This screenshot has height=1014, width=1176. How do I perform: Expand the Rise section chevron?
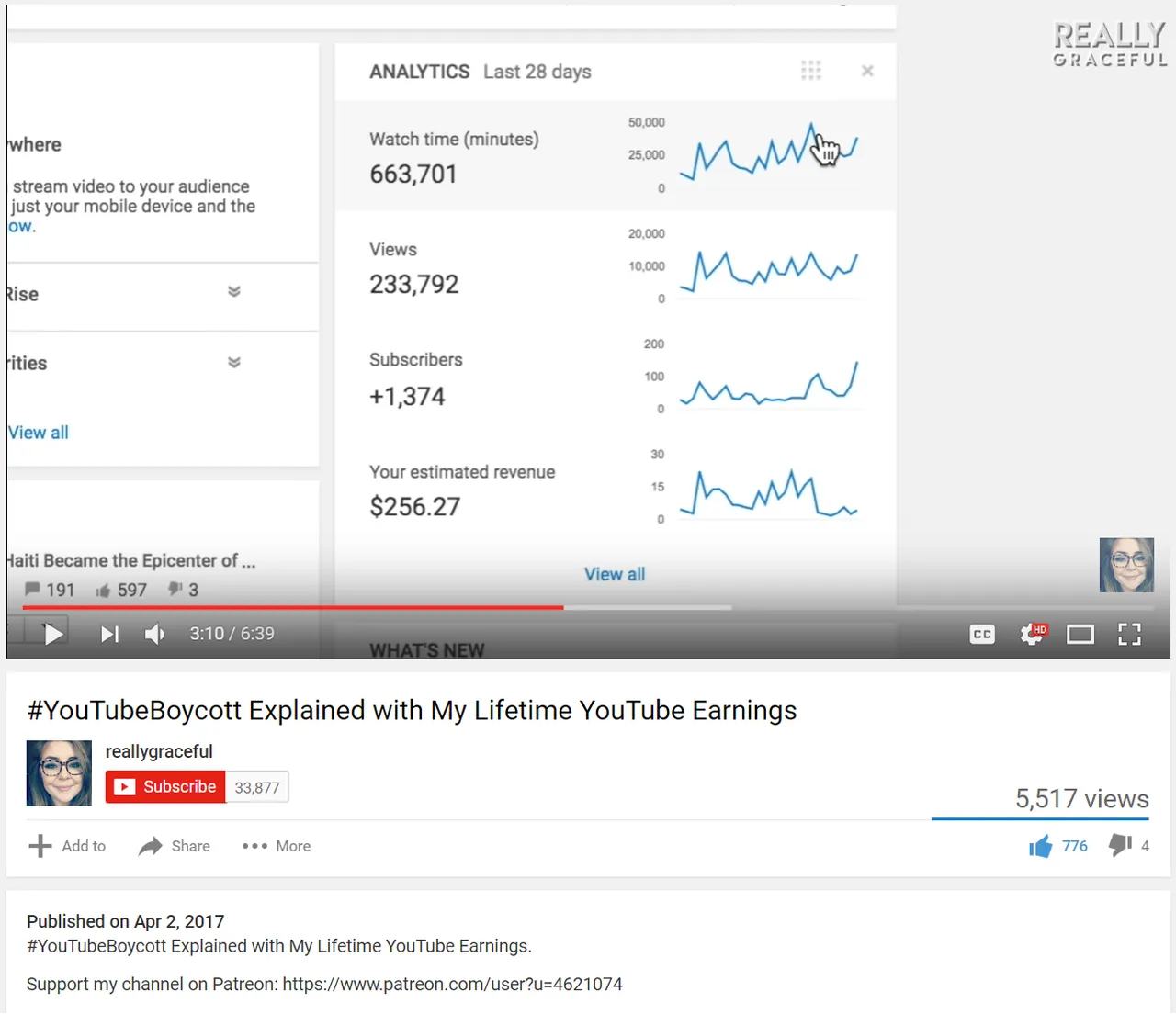(x=234, y=292)
